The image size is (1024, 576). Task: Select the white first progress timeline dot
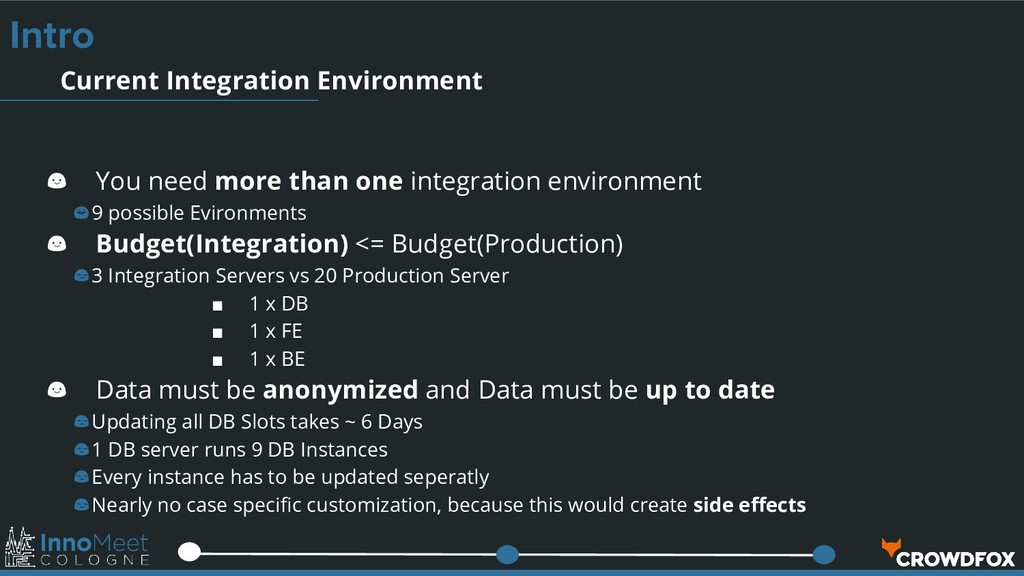(x=189, y=552)
